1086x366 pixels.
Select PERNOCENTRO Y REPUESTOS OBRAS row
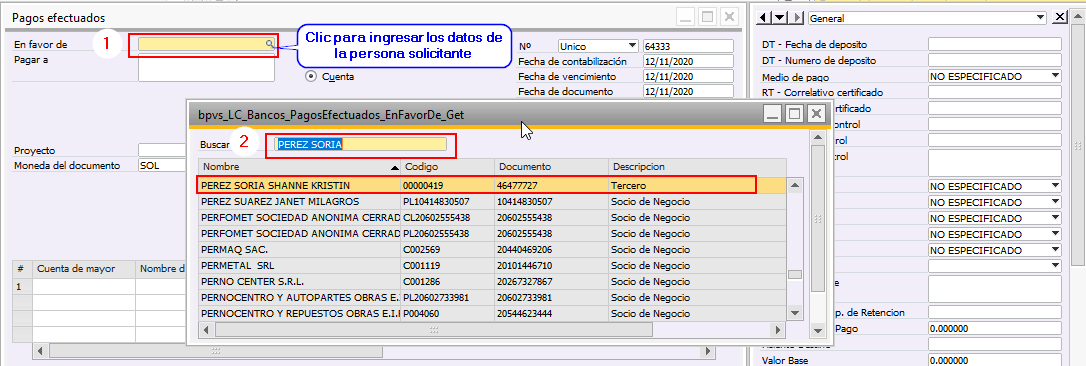[492, 313]
